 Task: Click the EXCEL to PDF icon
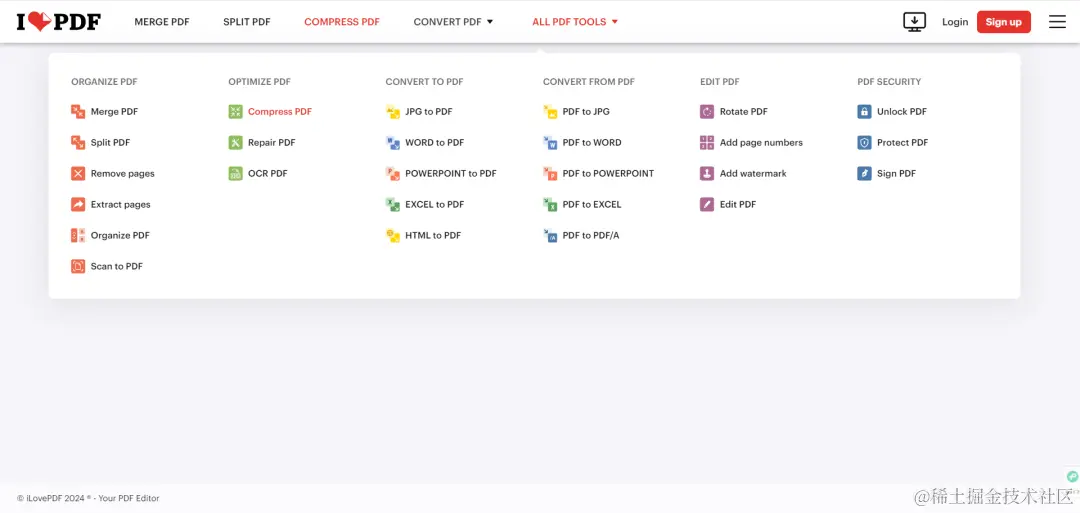pyautogui.click(x=393, y=205)
